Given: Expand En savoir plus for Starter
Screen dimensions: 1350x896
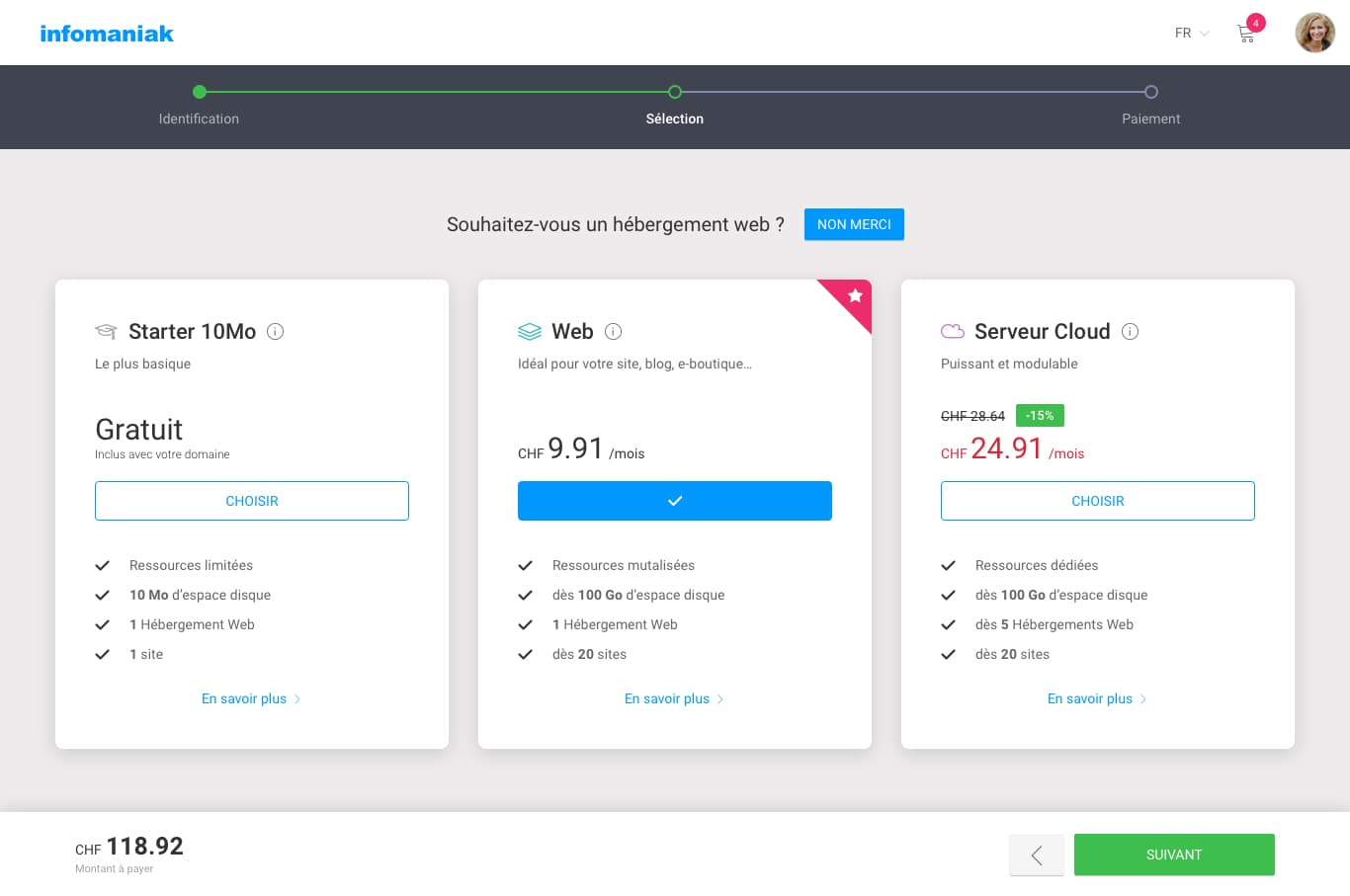Looking at the screenshot, I should pyautogui.click(x=250, y=698).
